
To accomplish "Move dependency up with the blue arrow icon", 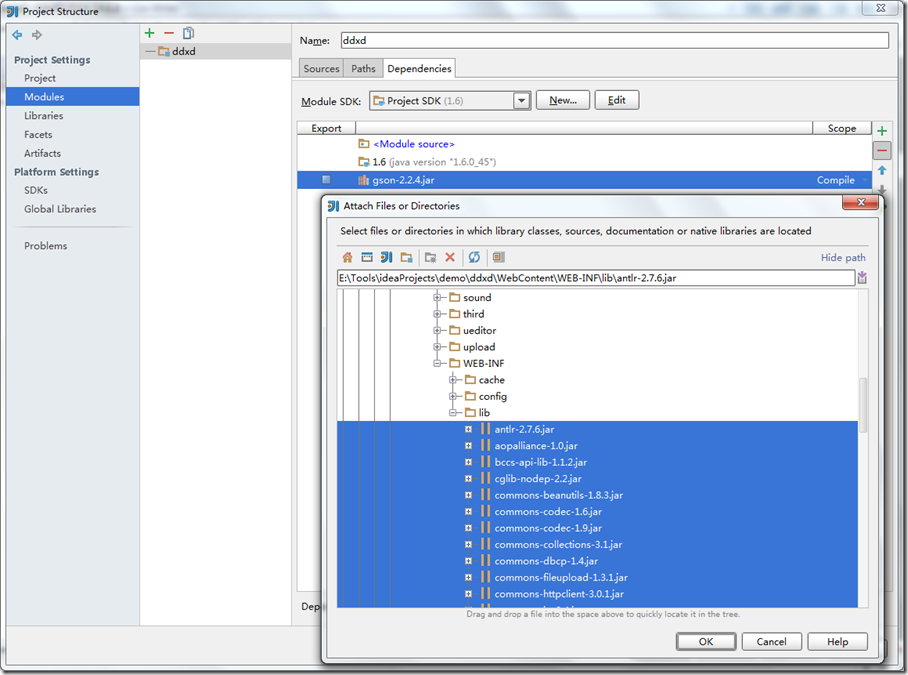I will coord(881,171).
